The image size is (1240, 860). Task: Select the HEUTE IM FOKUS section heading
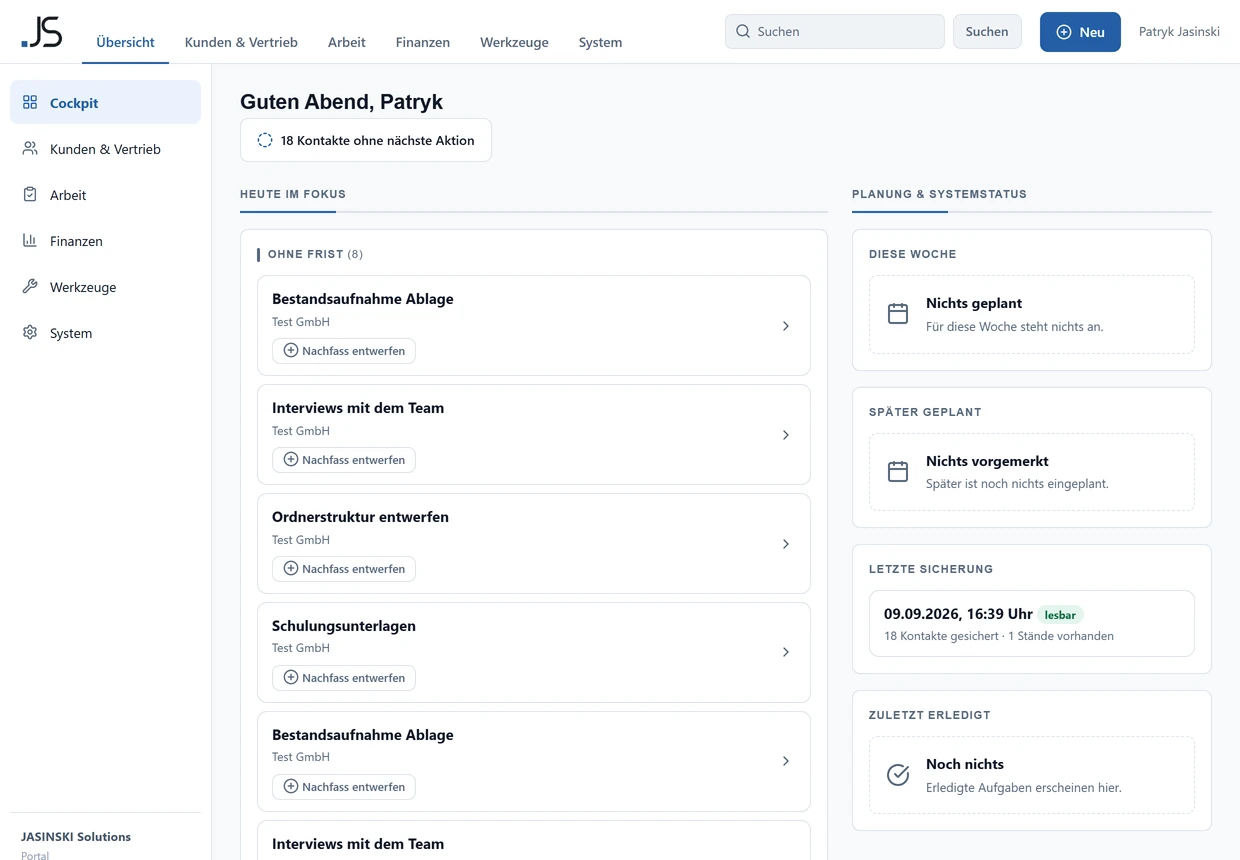[x=293, y=194]
